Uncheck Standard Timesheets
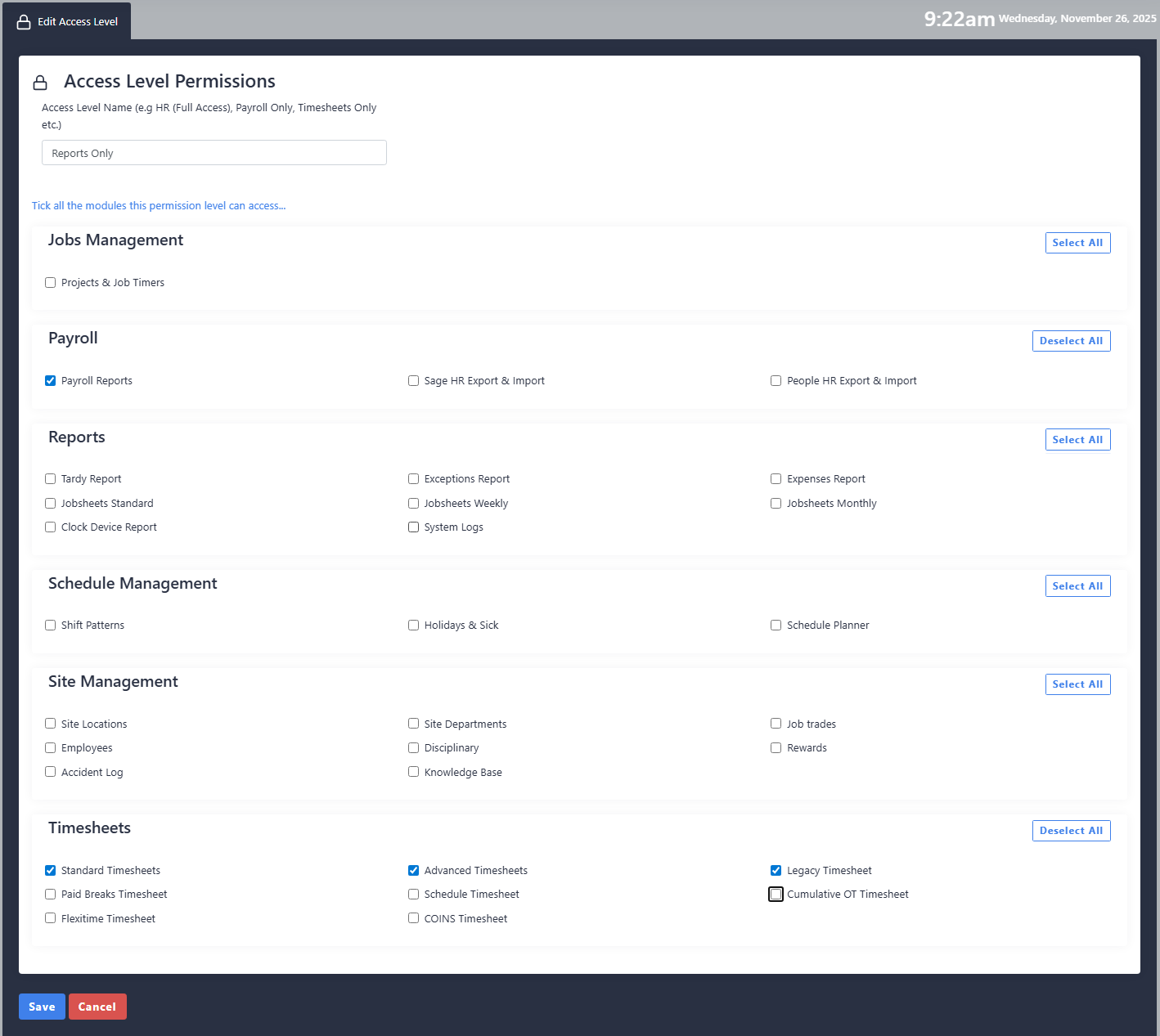 click(x=51, y=871)
